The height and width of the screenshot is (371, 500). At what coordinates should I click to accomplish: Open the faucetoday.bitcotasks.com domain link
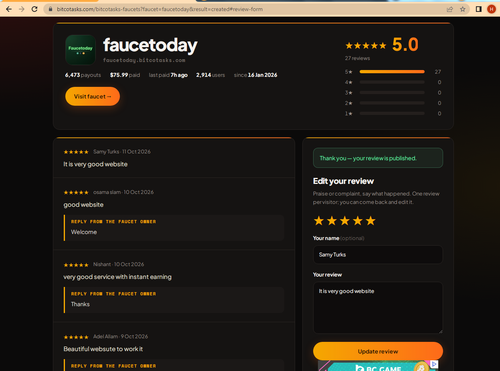144,60
